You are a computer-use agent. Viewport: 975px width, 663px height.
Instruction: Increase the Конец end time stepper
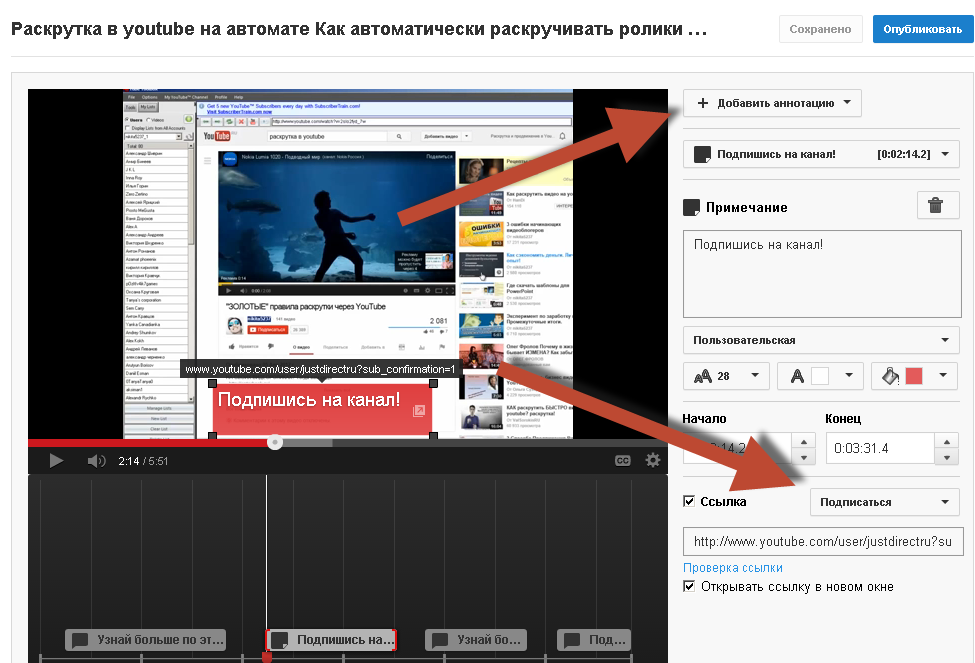pos(946,442)
